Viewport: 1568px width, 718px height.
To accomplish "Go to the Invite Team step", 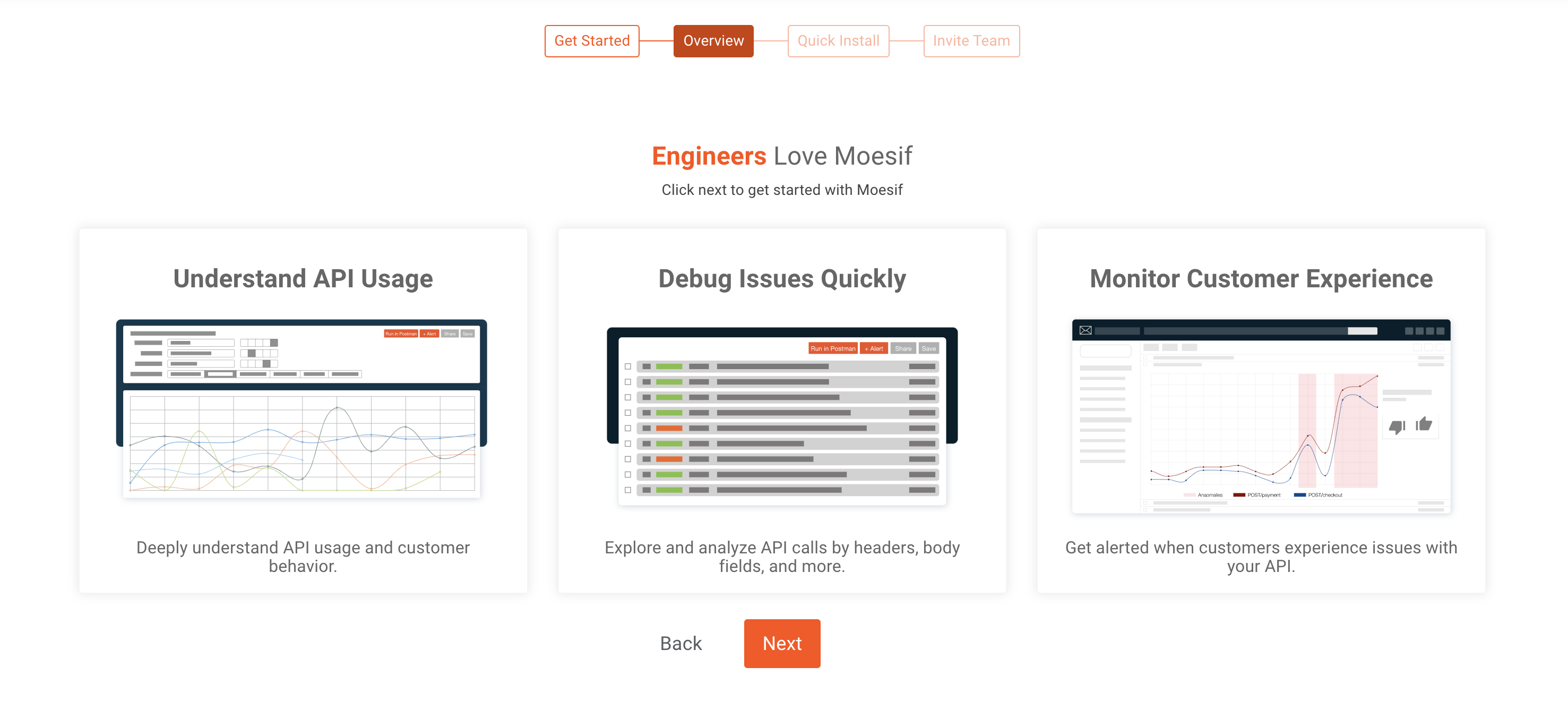I will [x=971, y=41].
